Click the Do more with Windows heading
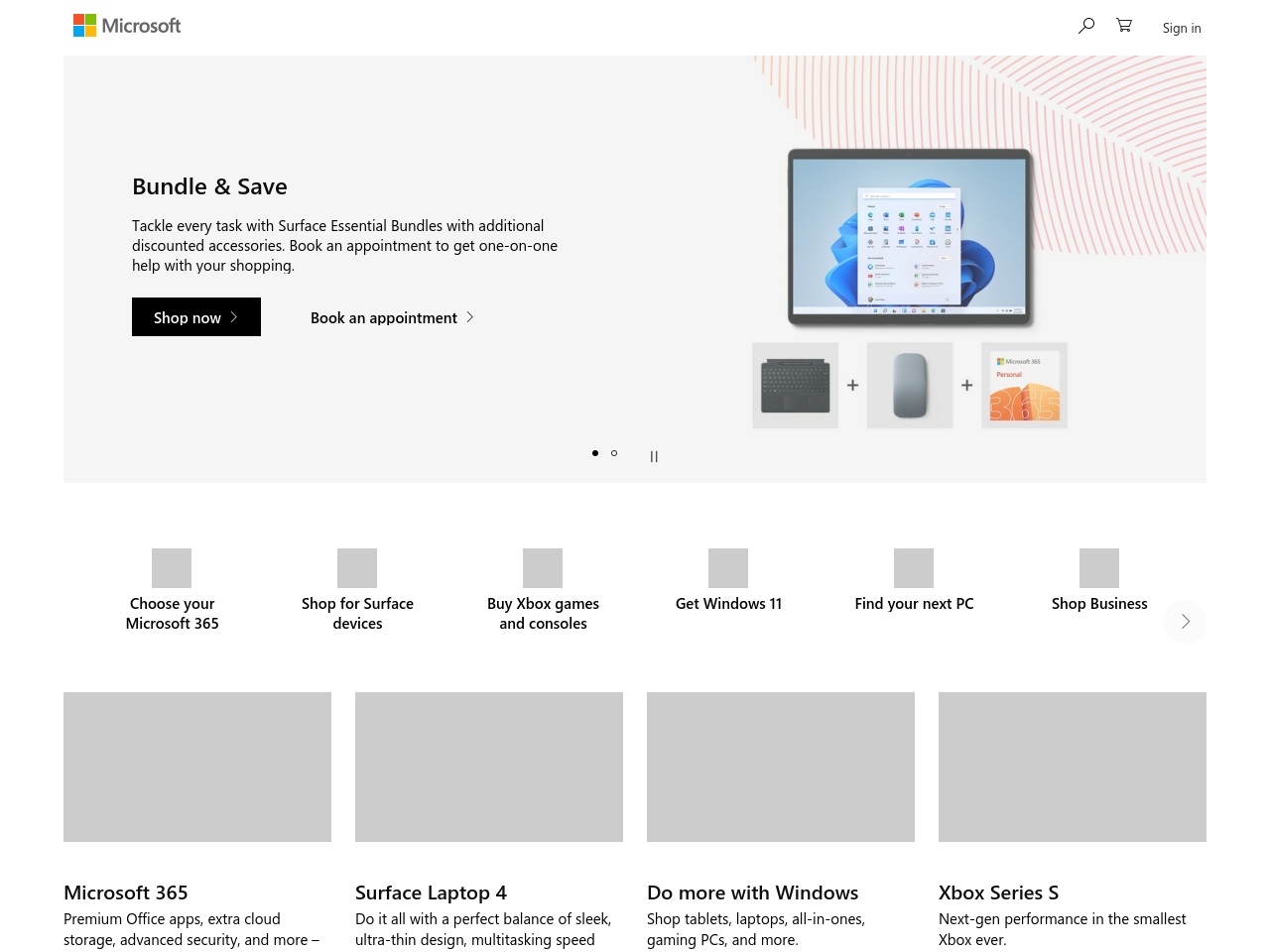Viewport: 1270px width, 952px height. 752,892
